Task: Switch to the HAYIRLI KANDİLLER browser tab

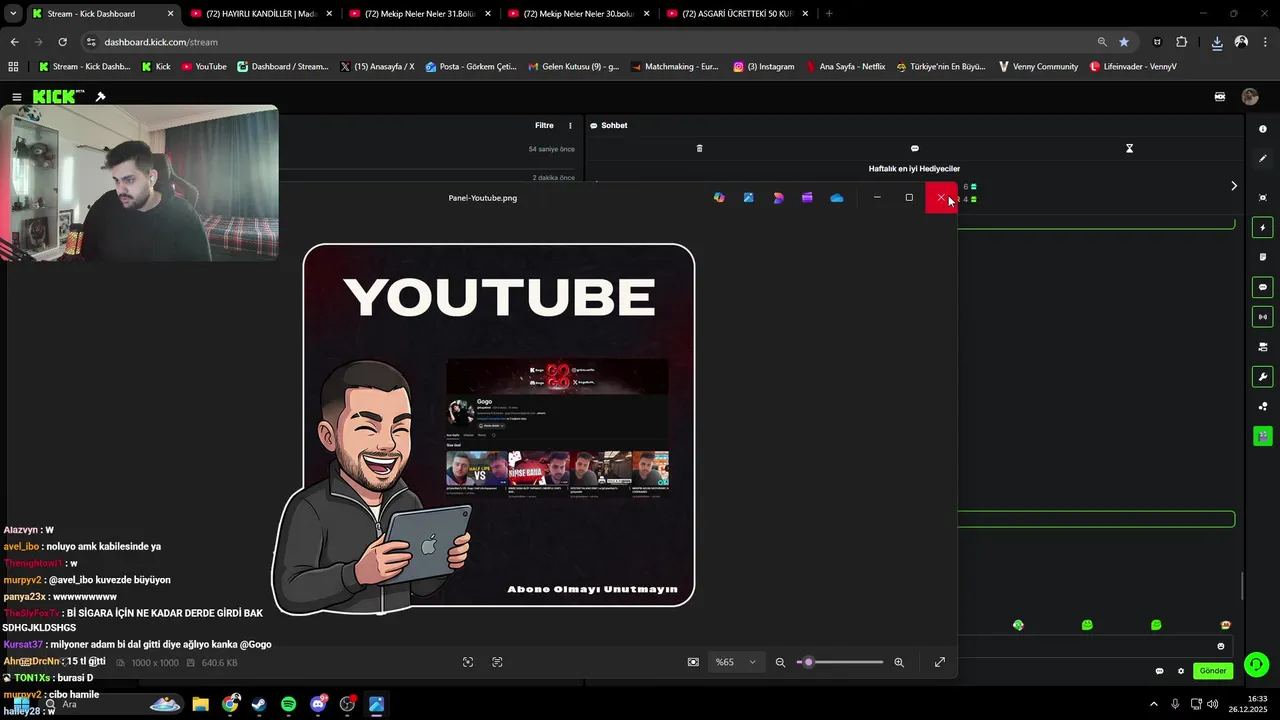Action: [x=261, y=14]
